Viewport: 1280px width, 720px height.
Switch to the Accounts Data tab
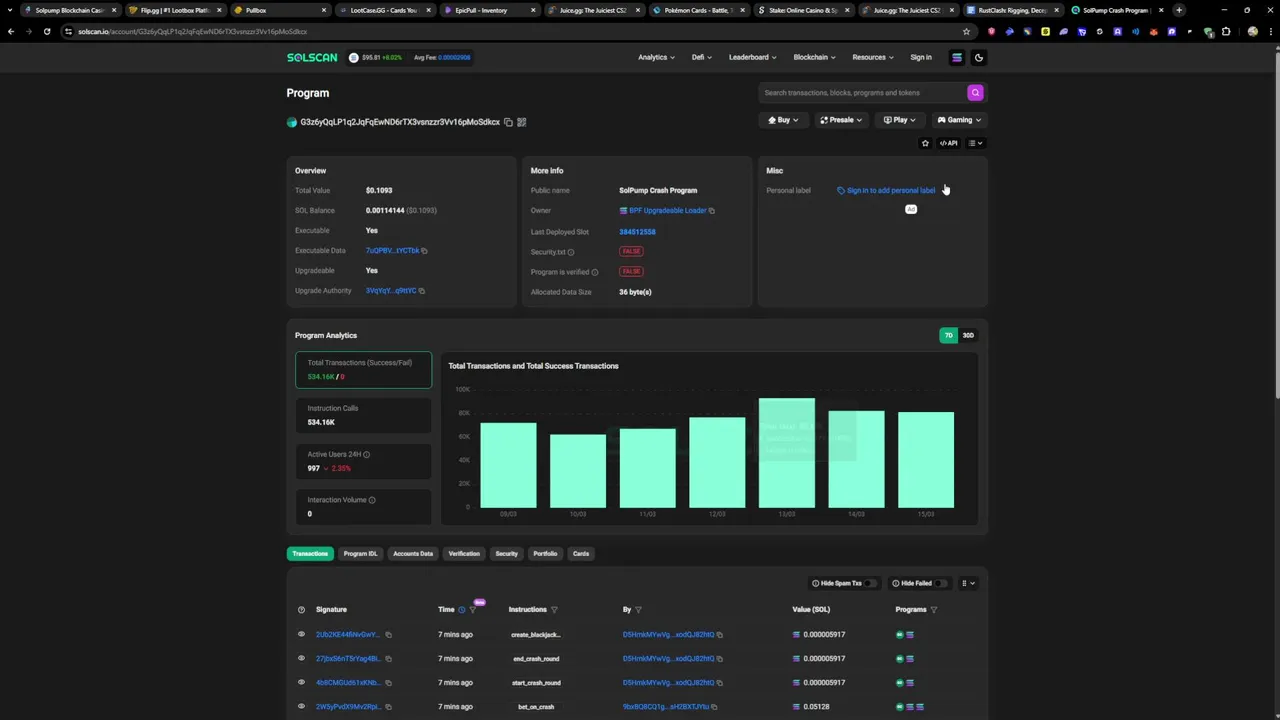pos(412,554)
